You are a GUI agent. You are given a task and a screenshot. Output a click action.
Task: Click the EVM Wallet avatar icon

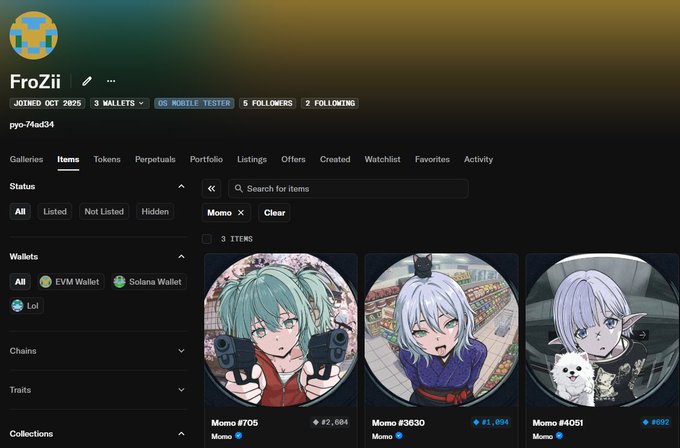pyautogui.click(x=46, y=282)
